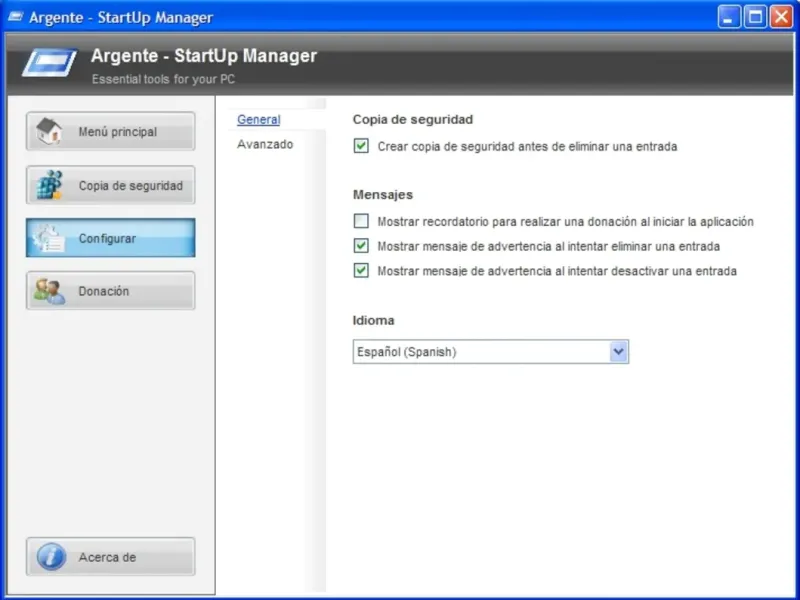Click the 'Essential tools for your PC' tagline

point(163,79)
